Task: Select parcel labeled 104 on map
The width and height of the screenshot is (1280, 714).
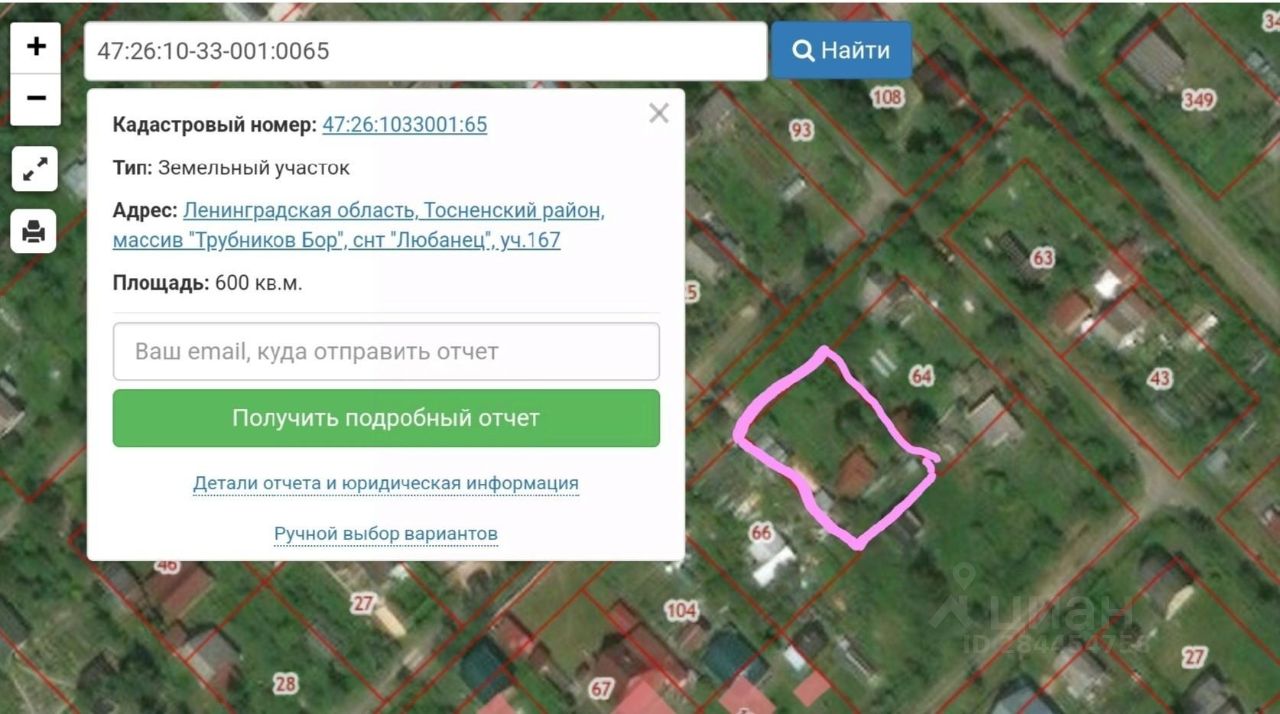Action: click(x=681, y=610)
